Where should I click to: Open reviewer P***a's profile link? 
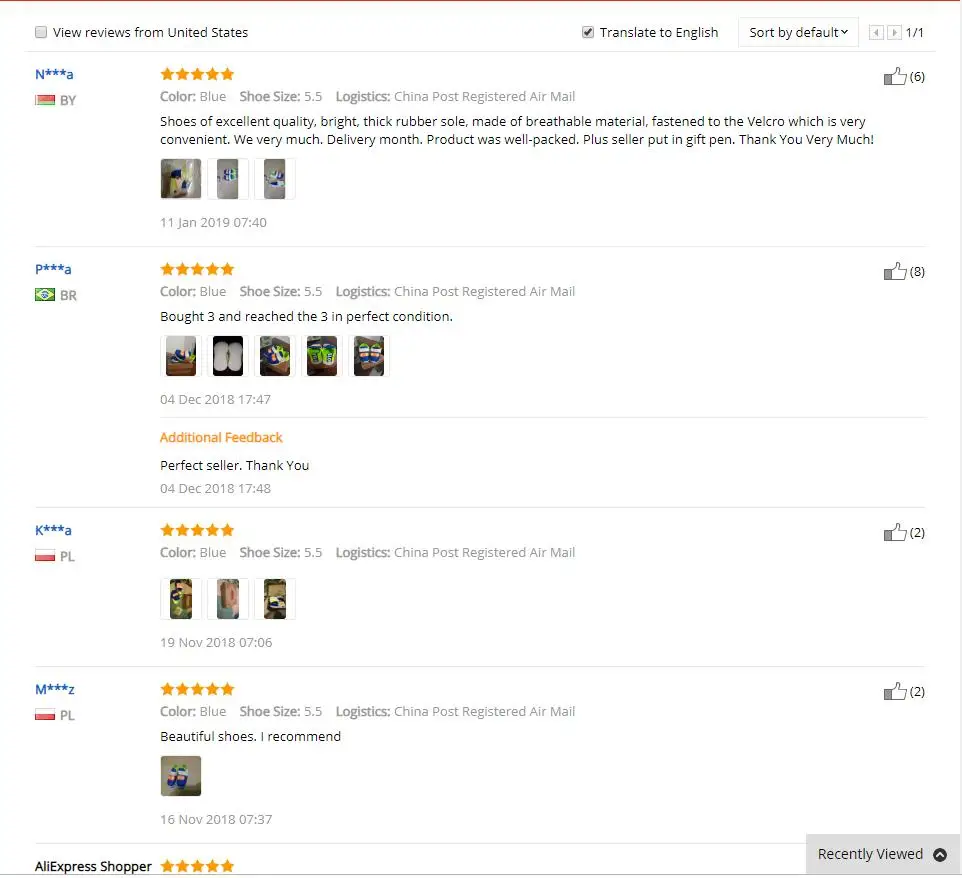(53, 269)
